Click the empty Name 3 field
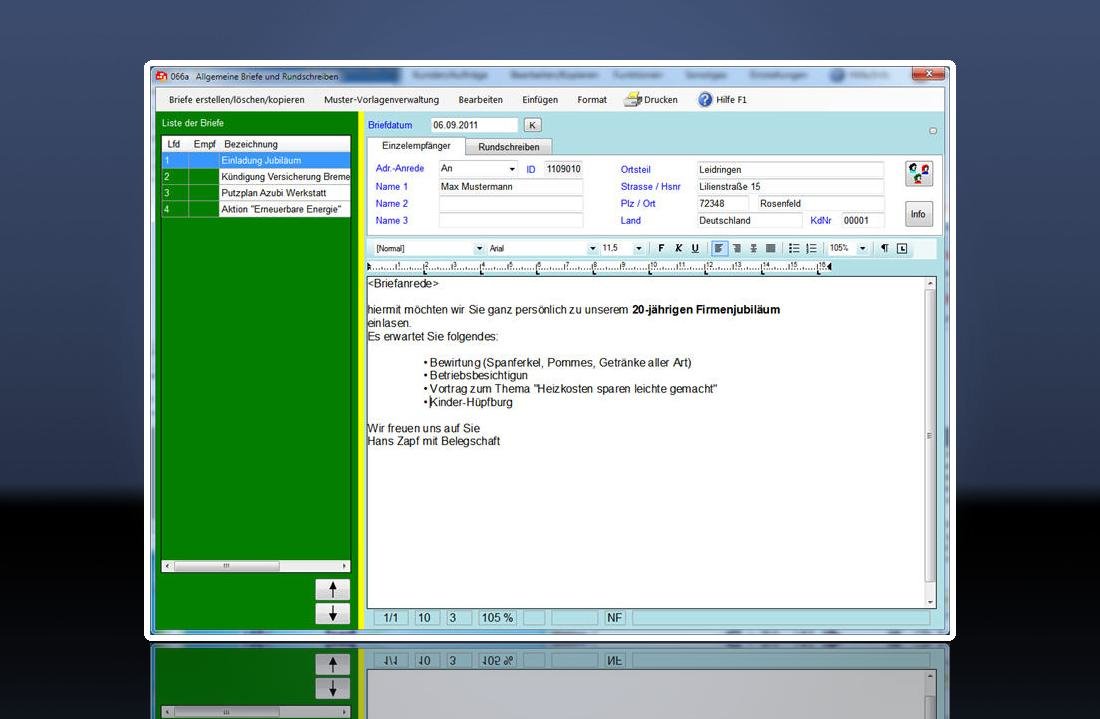Image resolution: width=1100 pixels, height=719 pixels. click(511, 220)
